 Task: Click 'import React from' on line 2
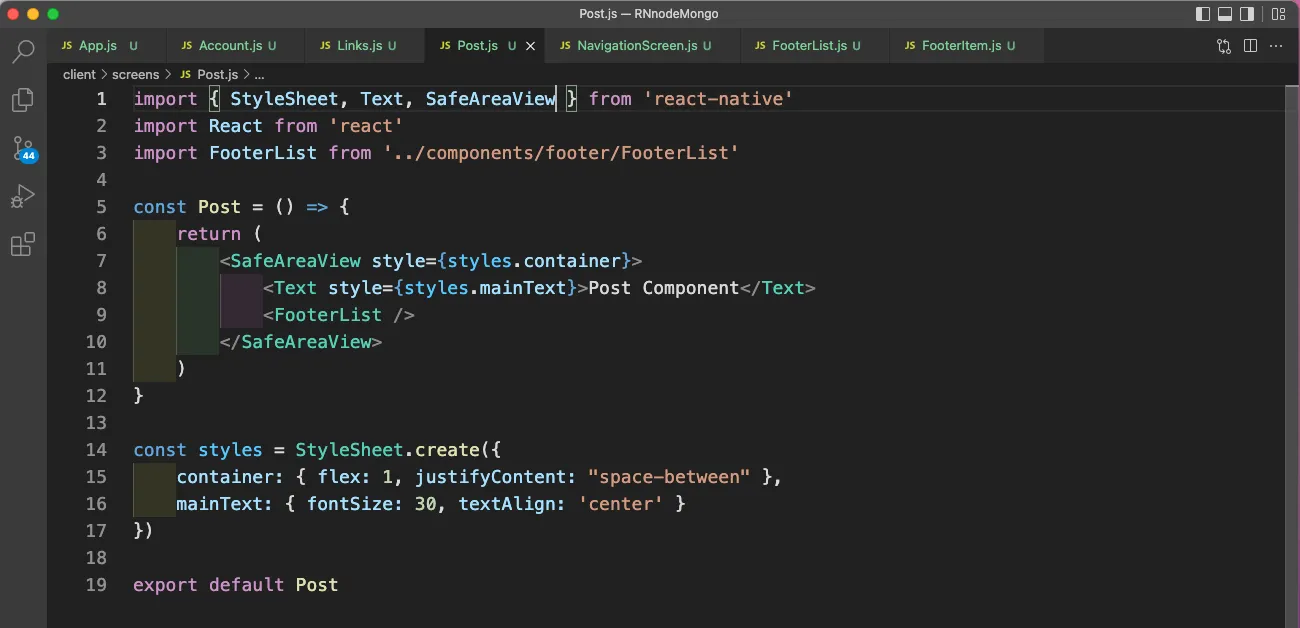click(x=225, y=126)
